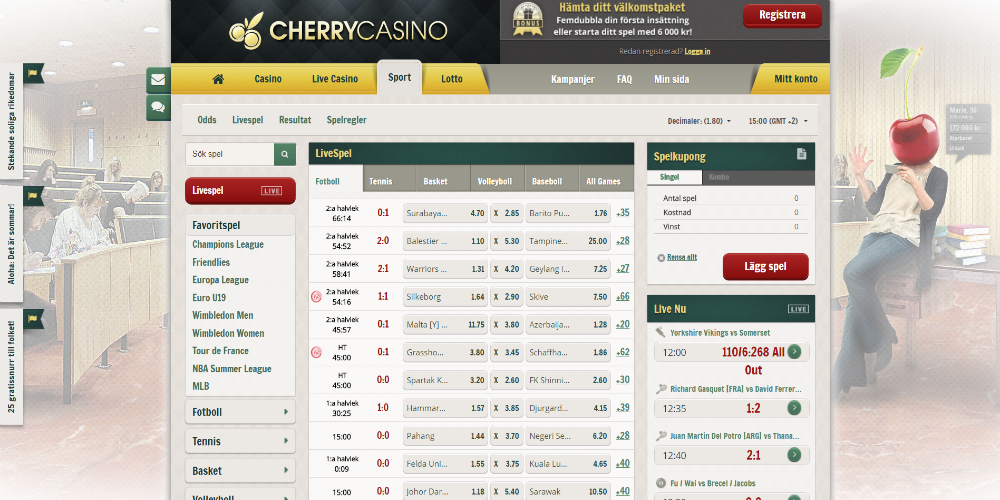Expand the Tennis sidebar category
This screenshot has width=1000, height=500.
pyautogui.click(x=240, y=441)
